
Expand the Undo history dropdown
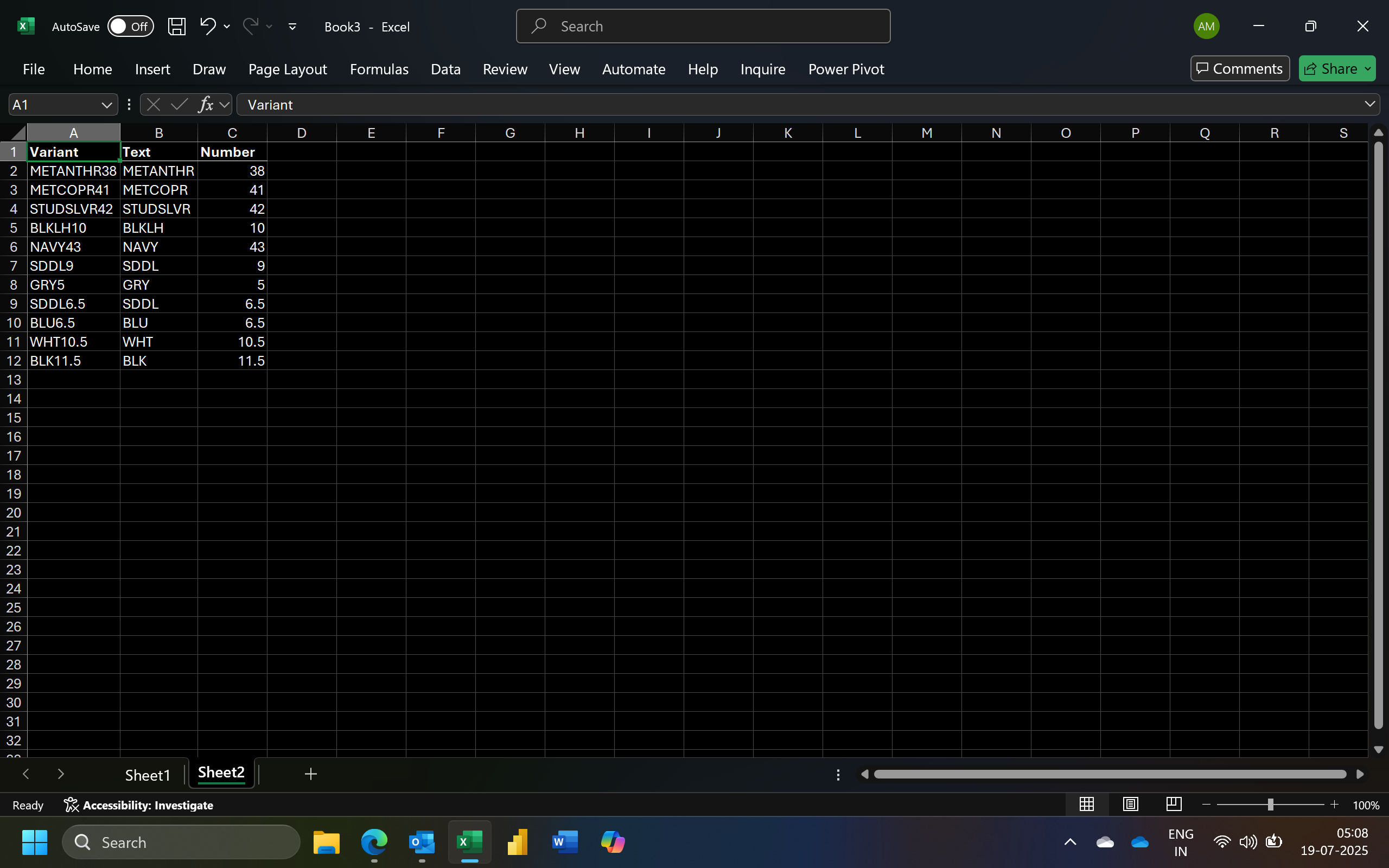click(x=227, y=27)
